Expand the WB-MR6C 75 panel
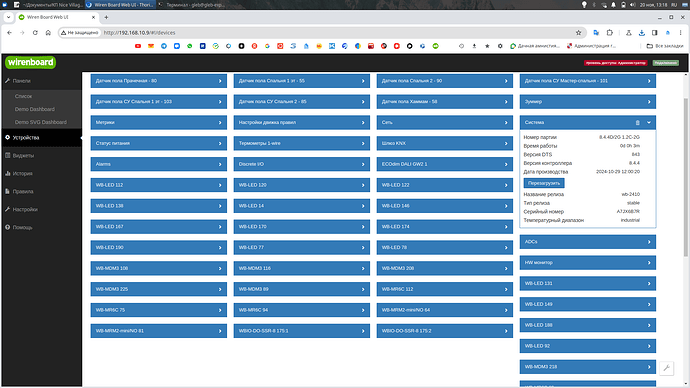 158,310
